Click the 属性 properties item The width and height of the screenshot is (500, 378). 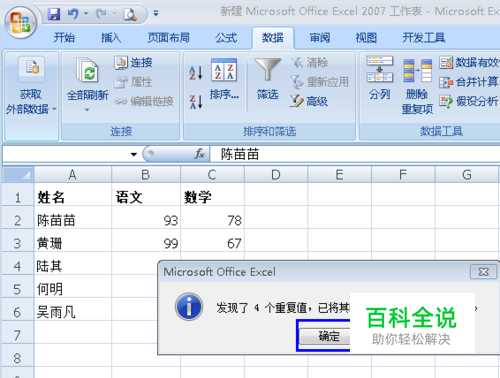[133, 82]
